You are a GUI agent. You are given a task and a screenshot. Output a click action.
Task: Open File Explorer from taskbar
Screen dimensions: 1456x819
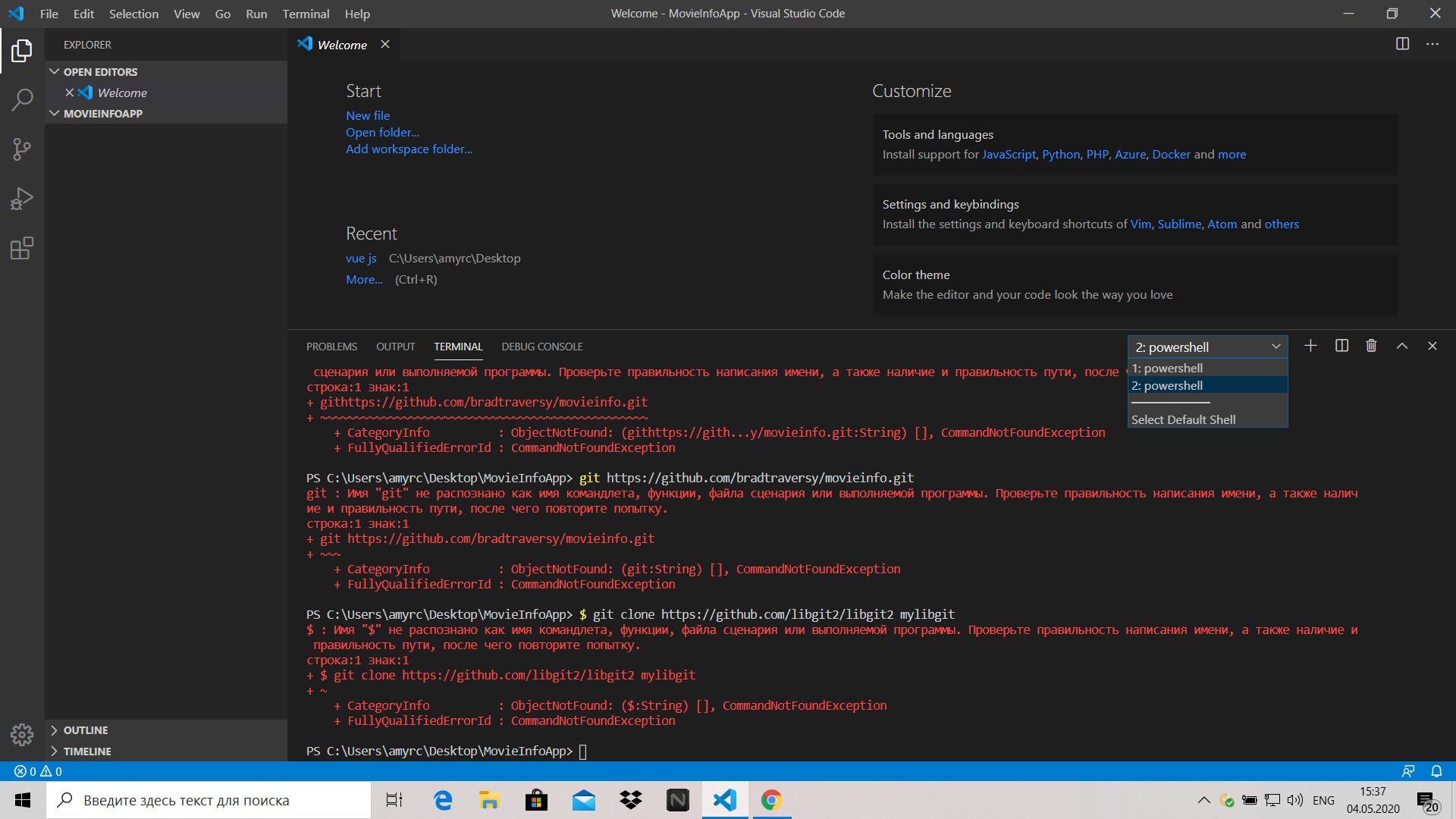tap(489, 800)
